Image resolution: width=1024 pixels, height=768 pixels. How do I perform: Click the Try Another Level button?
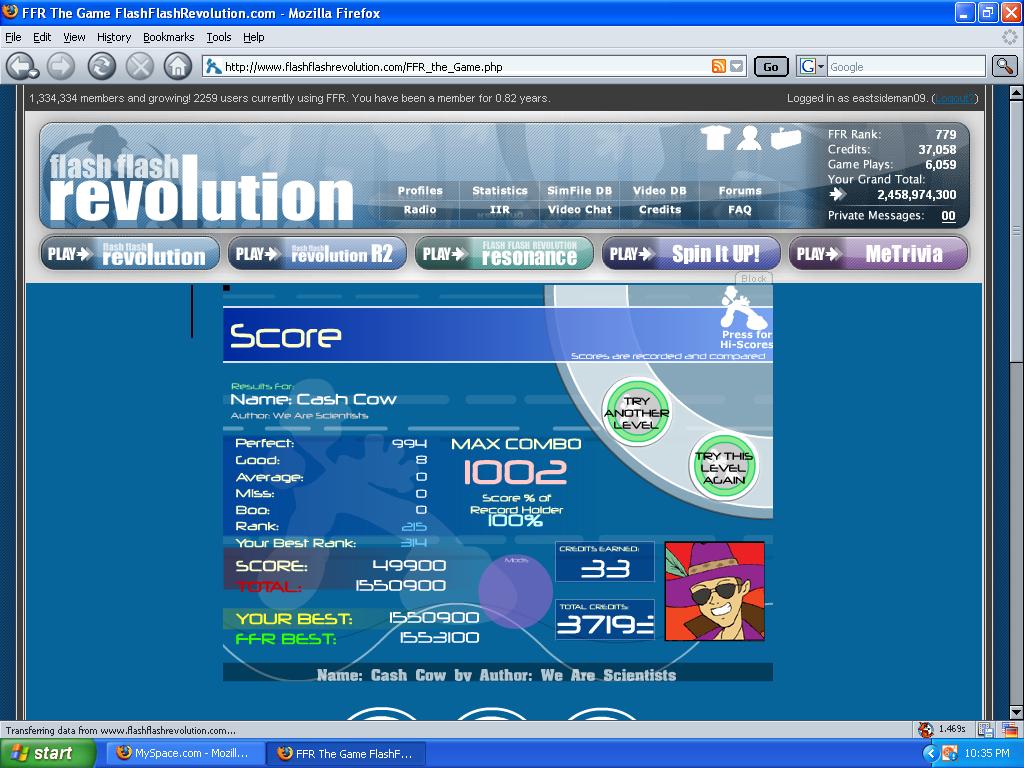click(636, 412)
